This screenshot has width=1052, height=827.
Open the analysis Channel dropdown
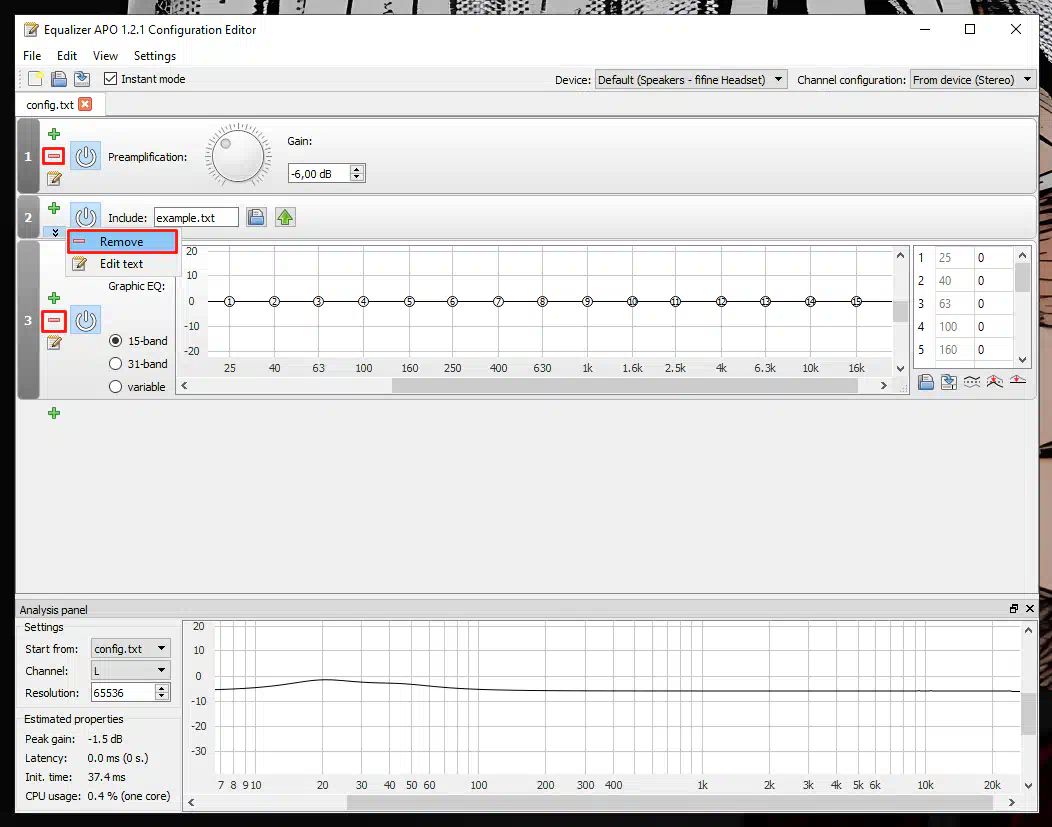pyautogui.click(x=131, y=671)
